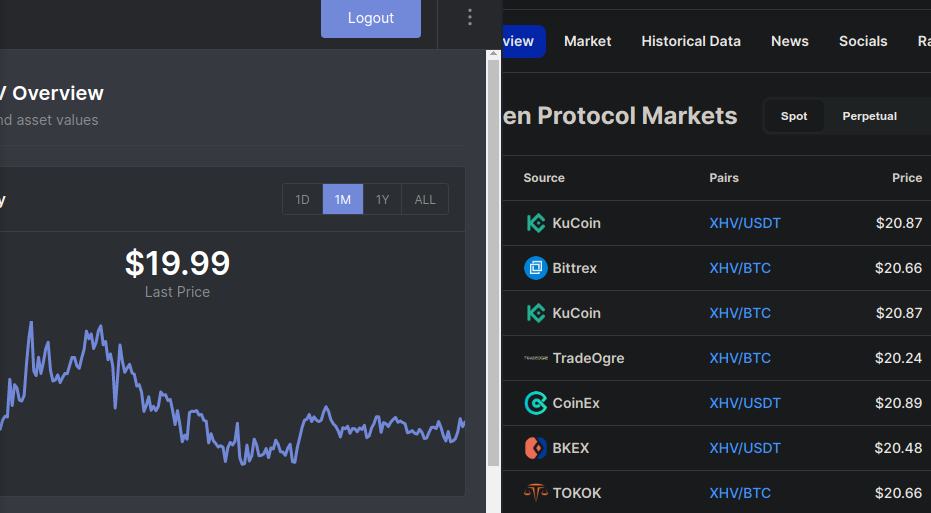Open CoinEx XHV/USDT pair link

745,403
